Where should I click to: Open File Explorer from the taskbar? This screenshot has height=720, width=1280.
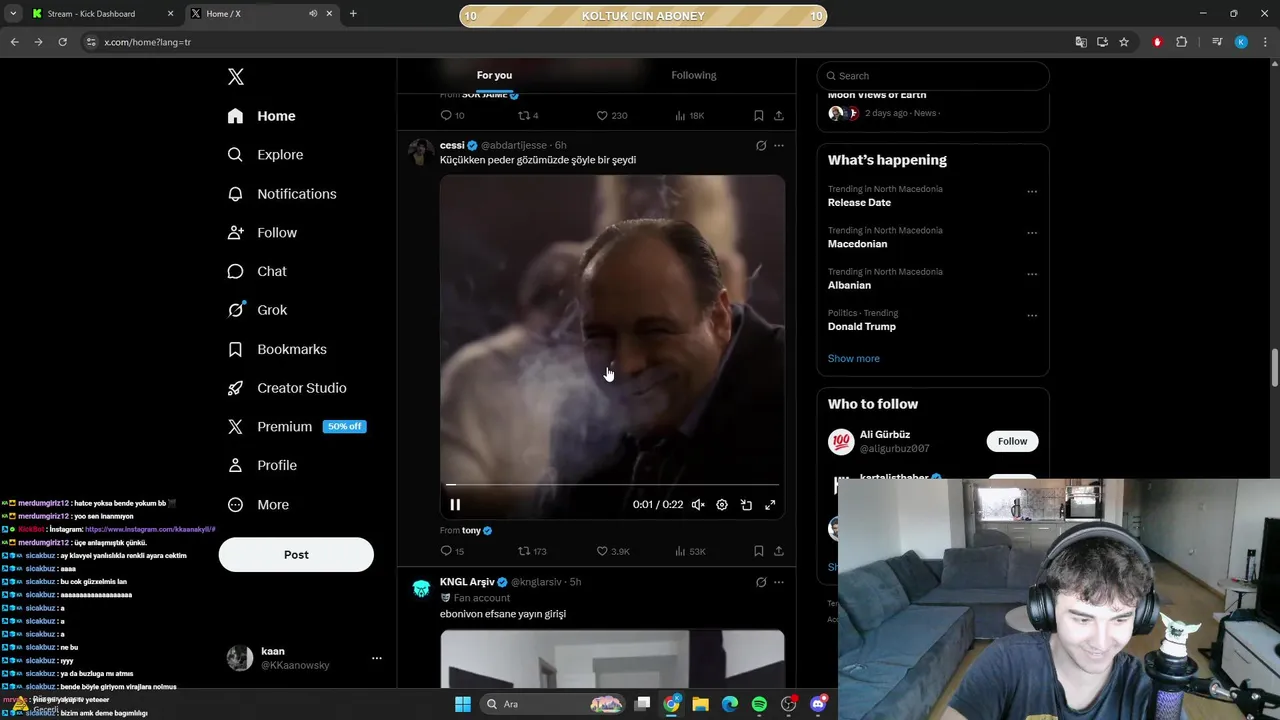(x=700, y=704)
